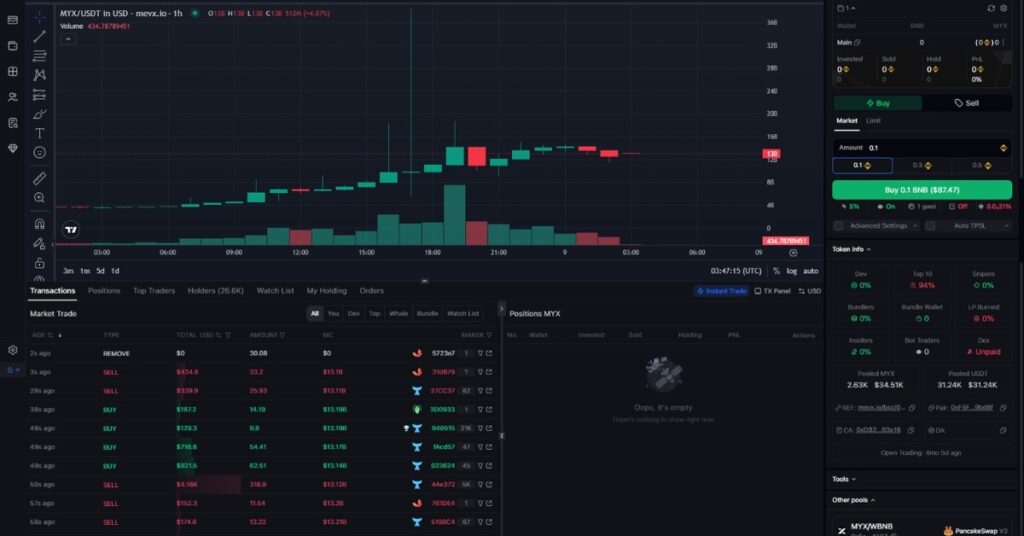Screen dimensions: 1024x536
Task: Toggle the chart log scale
Action: 792,271
